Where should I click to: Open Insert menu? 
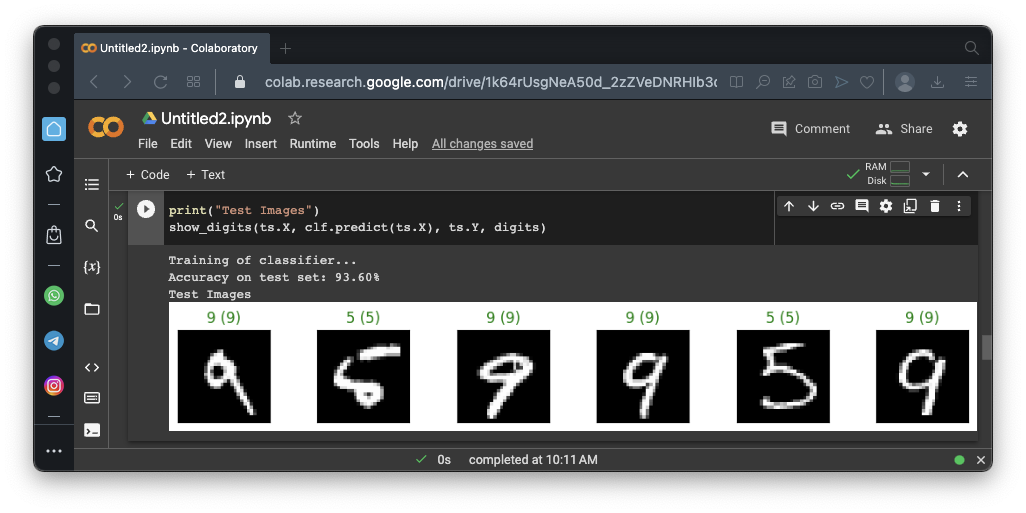[x=260, y=143]
